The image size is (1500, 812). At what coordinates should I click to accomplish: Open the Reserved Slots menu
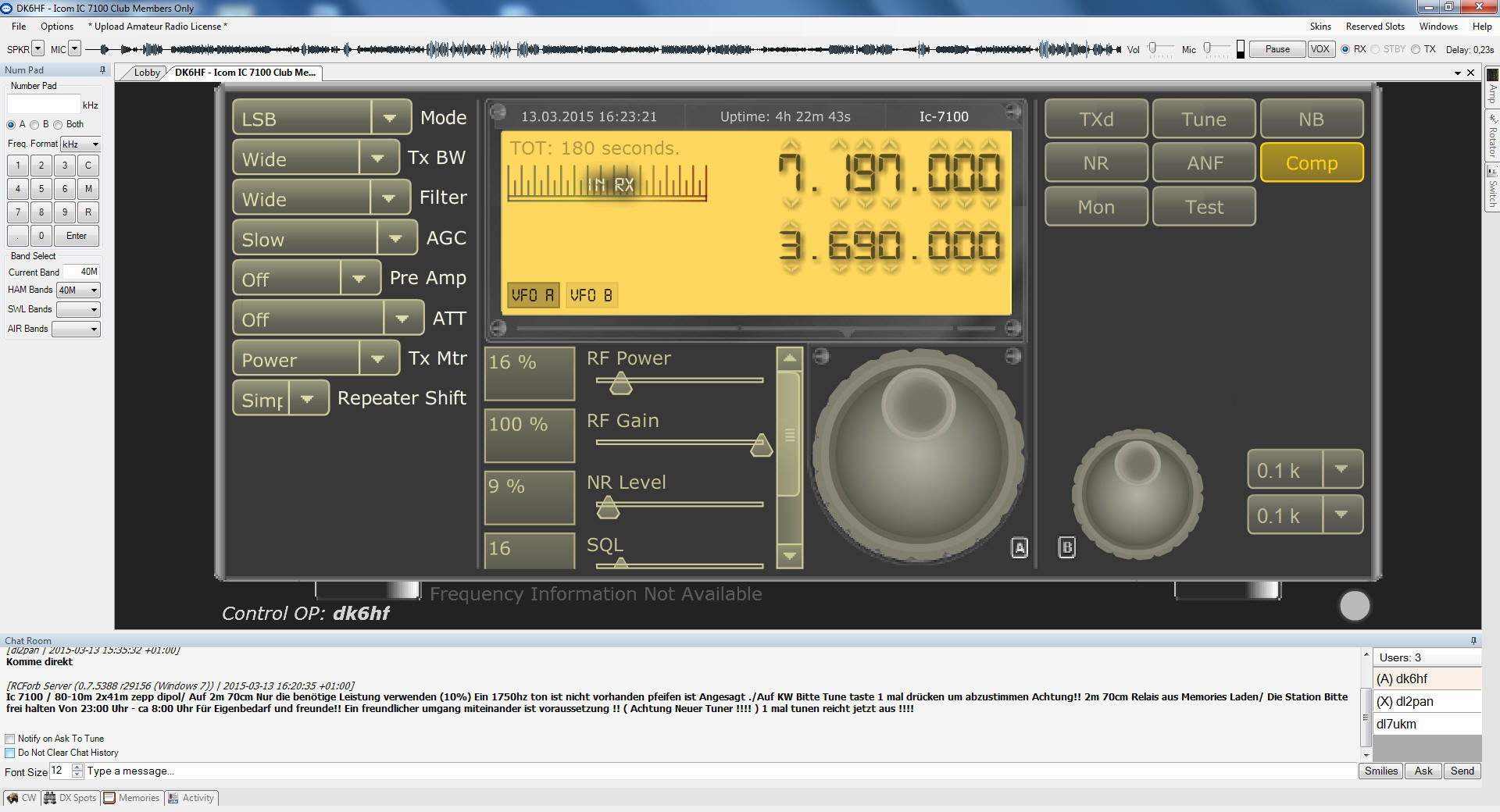[1375, 27]
